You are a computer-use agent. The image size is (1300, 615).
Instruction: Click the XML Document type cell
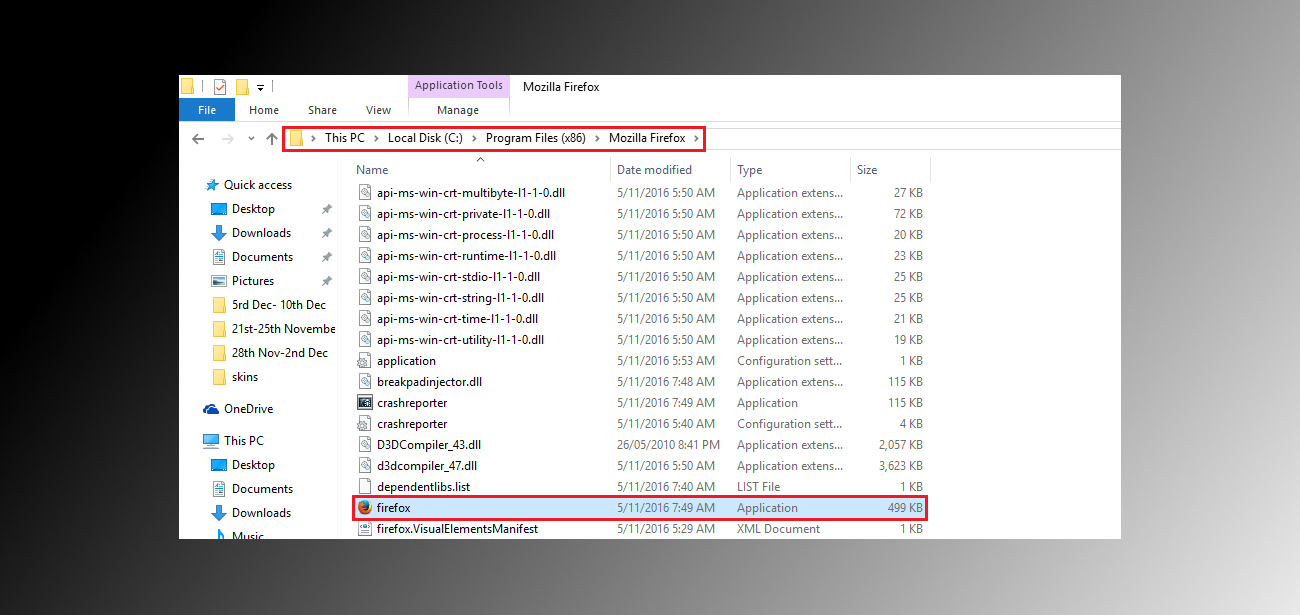(x=778, y=529)
